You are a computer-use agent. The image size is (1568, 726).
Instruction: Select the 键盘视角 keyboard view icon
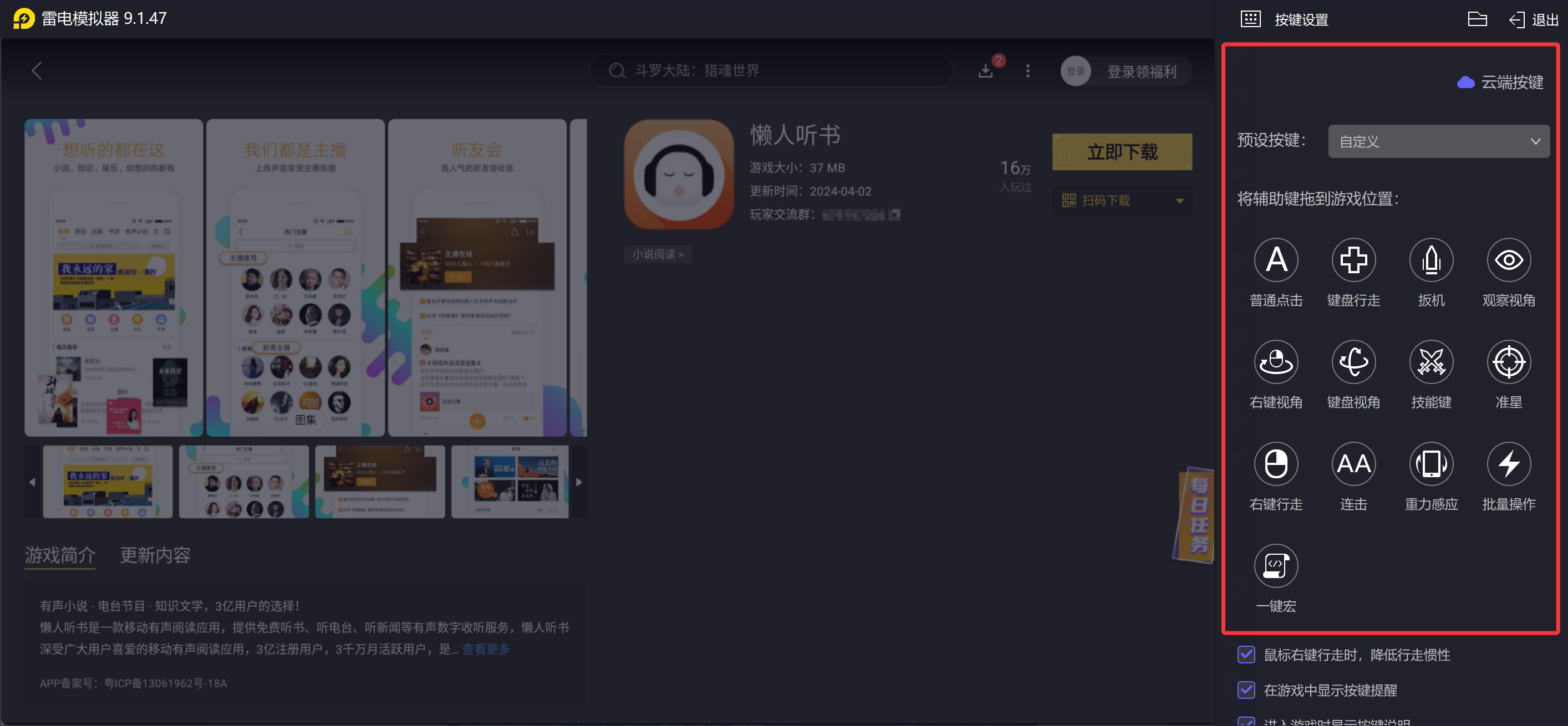pyautogui.click(x=1353, y=362)
